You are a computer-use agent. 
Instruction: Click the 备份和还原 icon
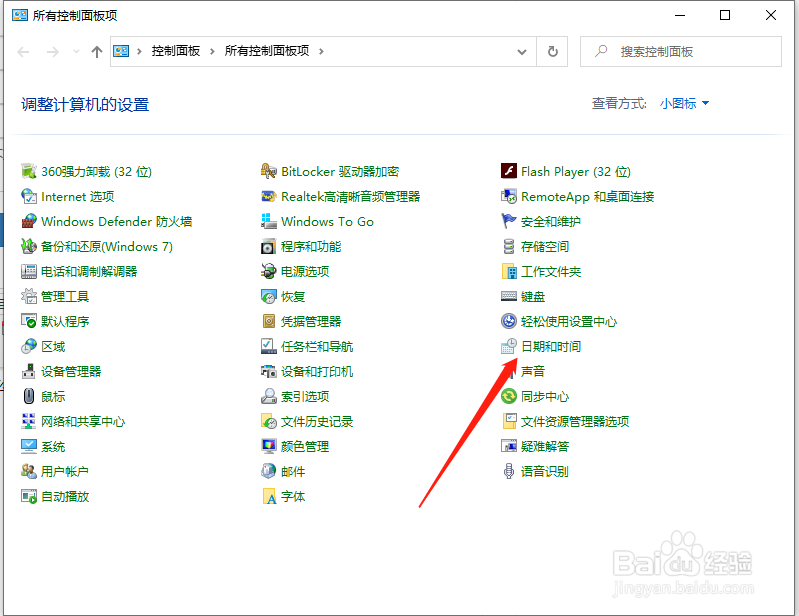click(29, 246)
